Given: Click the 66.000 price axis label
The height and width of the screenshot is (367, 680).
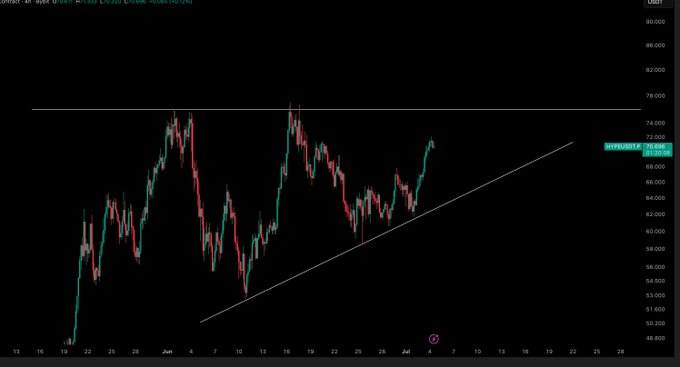Looking at the screenshot, I should tap(655, 182).
